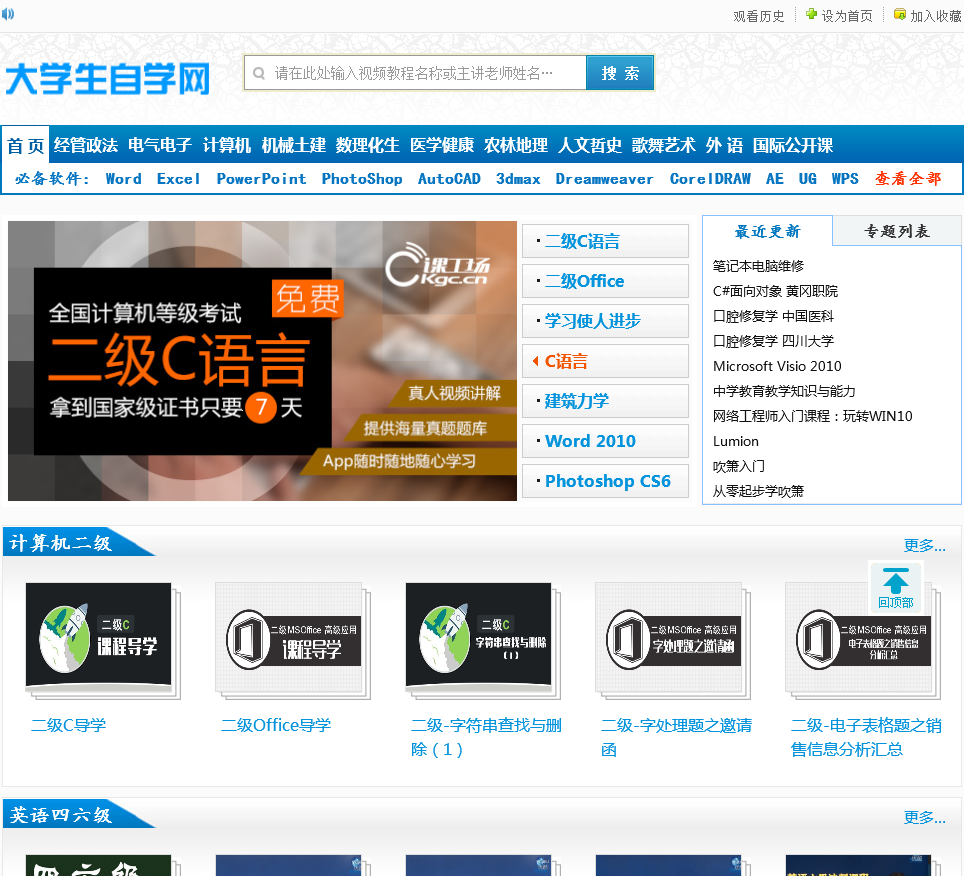The image size is (964, 876).
Task: Open 人文哲史 category
Action: [x=590, y=145]
